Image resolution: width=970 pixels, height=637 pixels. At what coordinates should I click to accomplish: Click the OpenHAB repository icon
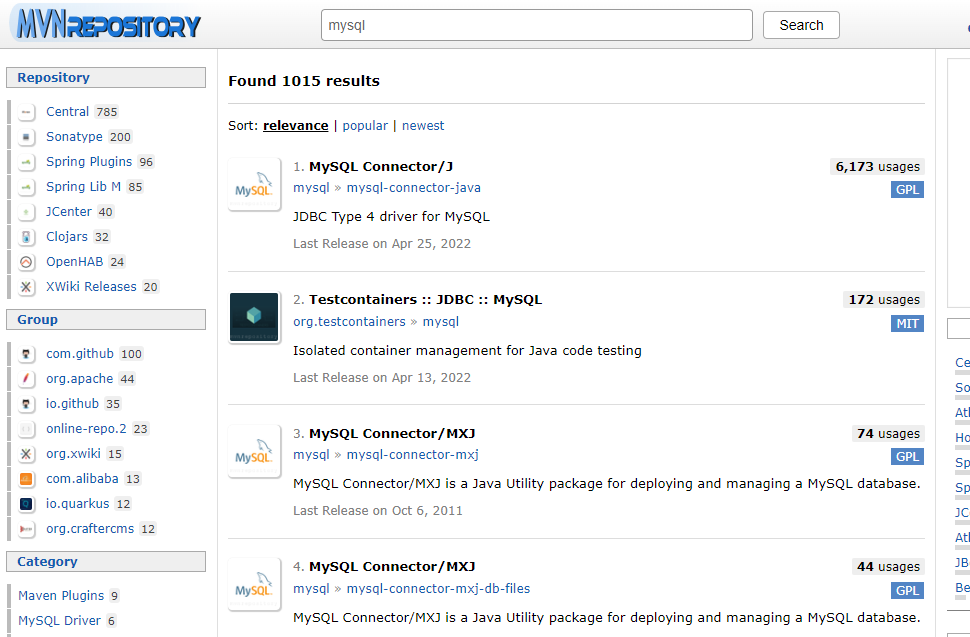[26, 262]
